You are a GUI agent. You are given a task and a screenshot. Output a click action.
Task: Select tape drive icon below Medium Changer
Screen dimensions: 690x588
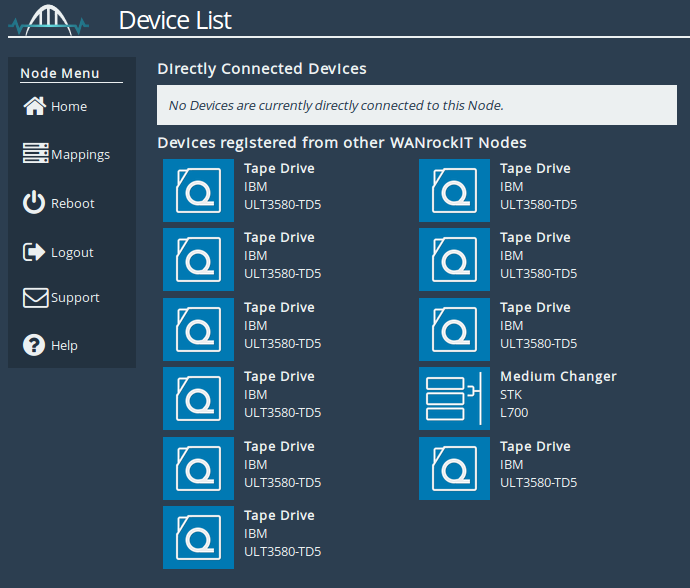tap(454, 468)
